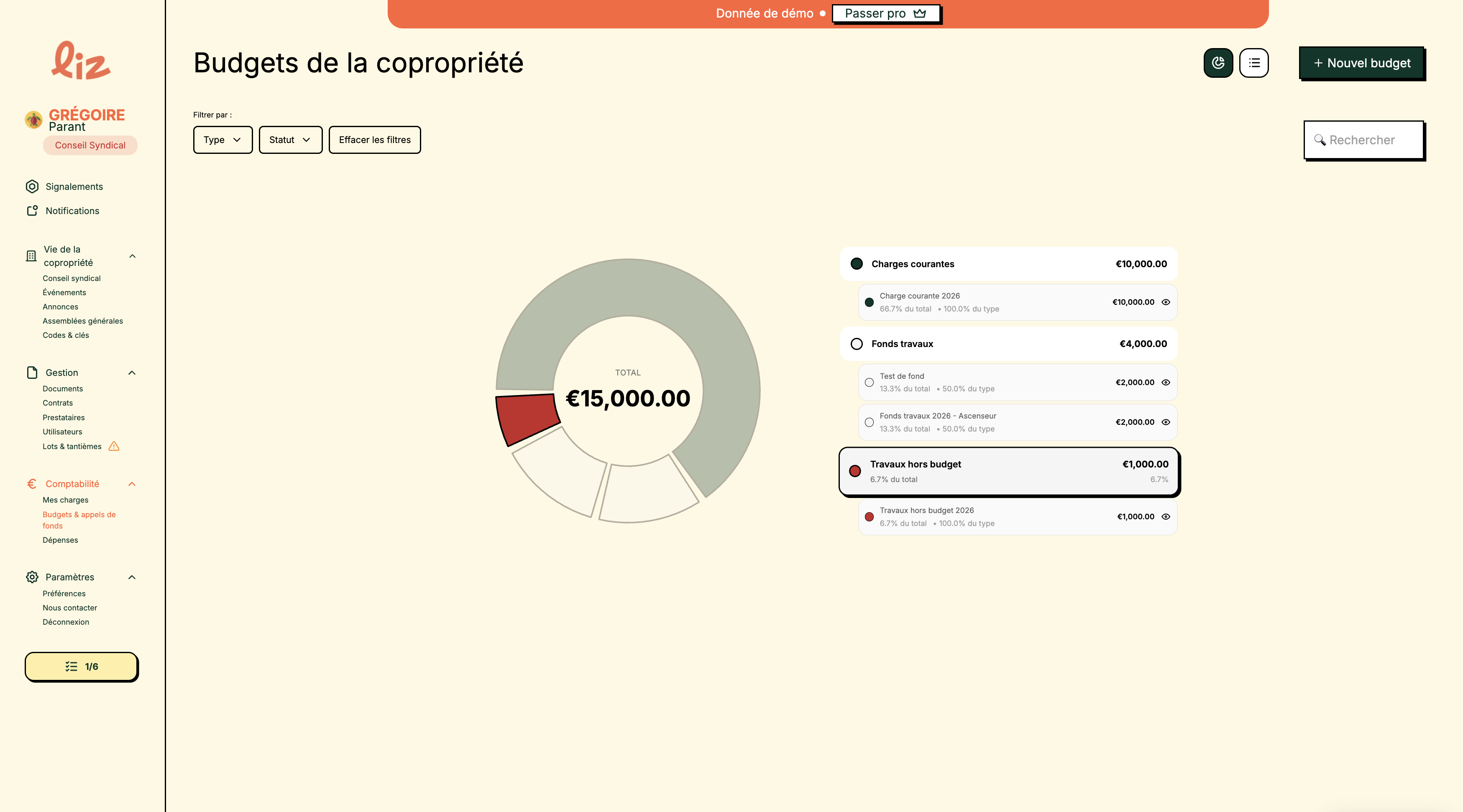Click the magnifier icon in search box
This screenshot has height=812, width=1463.
1320,140
